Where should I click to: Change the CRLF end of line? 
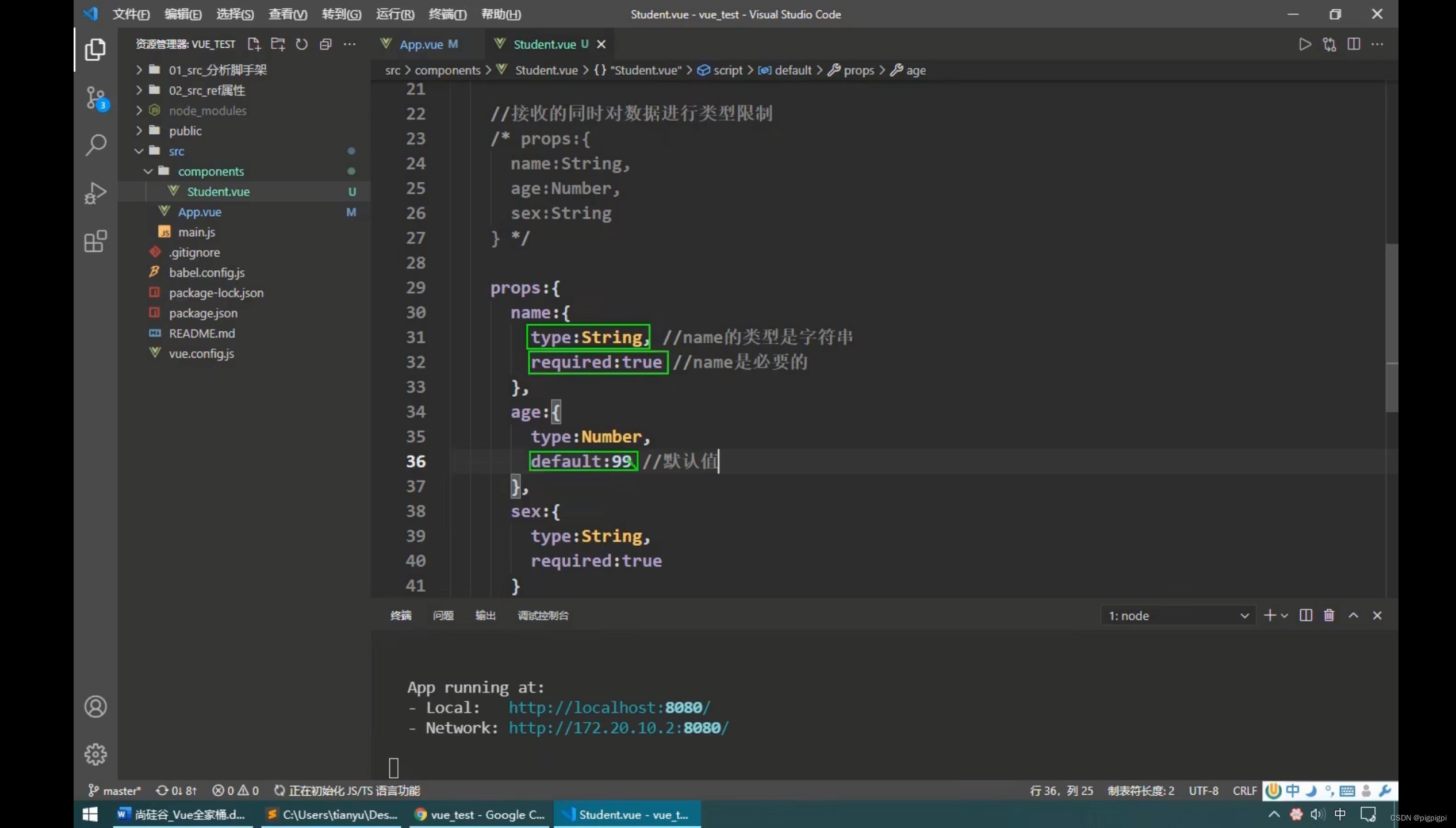1244,791
